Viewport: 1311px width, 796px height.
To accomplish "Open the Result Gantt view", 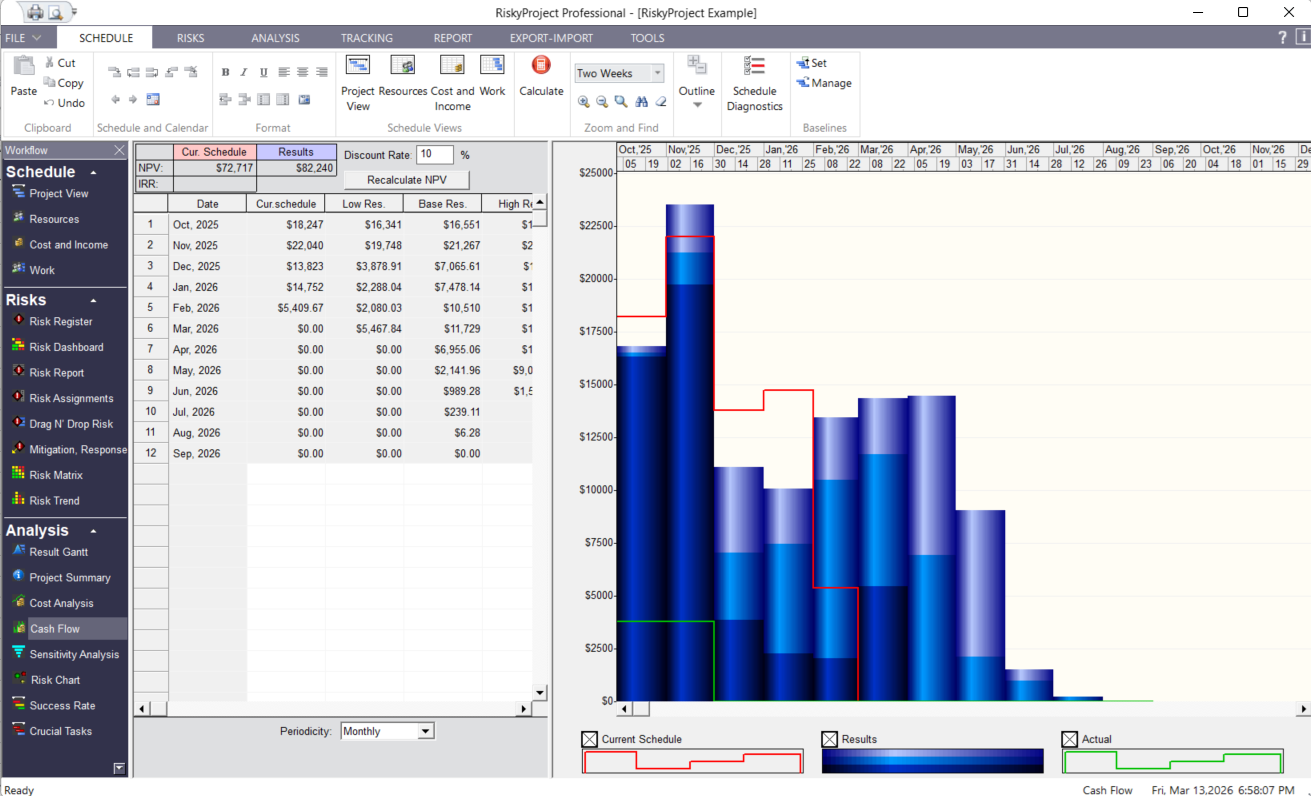I will click(60, 551).
